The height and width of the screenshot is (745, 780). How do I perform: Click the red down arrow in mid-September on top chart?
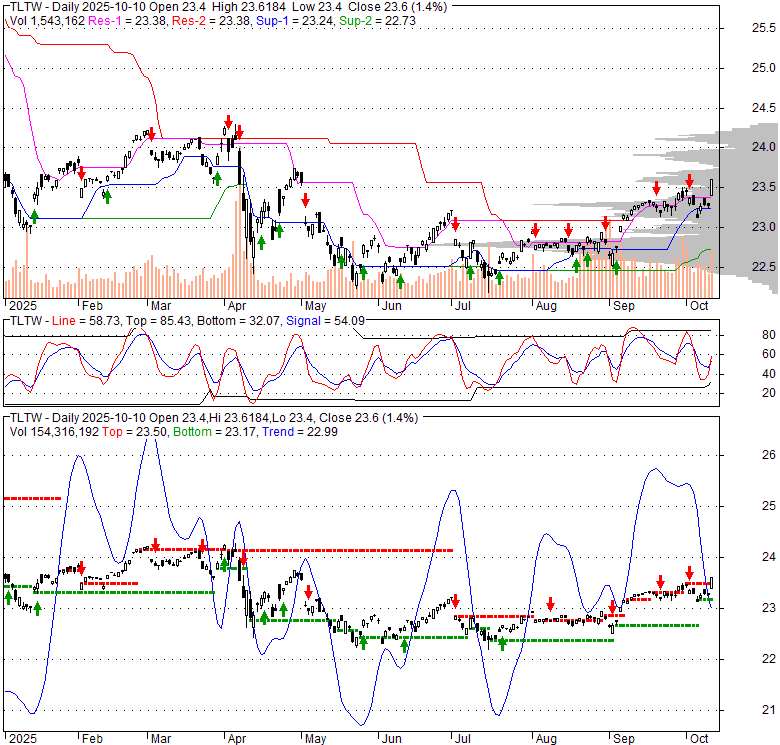click(656, 187)
